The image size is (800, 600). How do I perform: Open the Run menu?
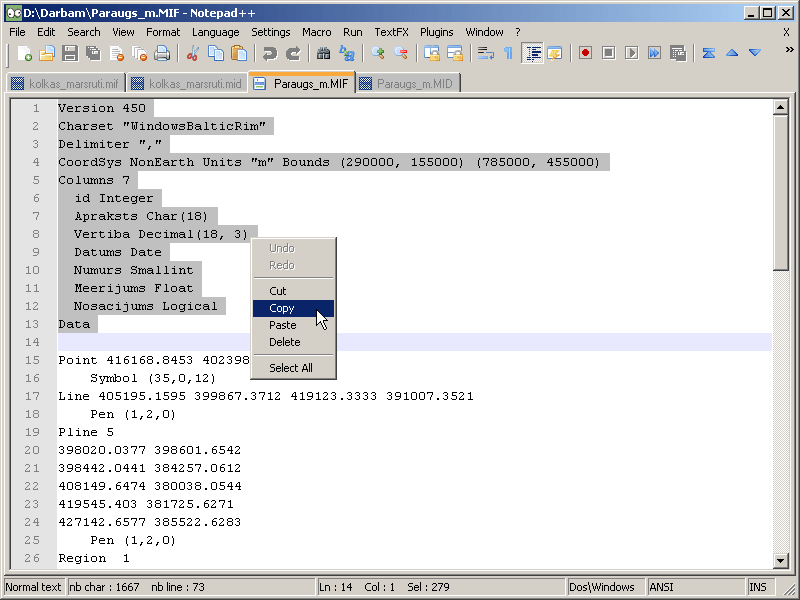[353, 32]
